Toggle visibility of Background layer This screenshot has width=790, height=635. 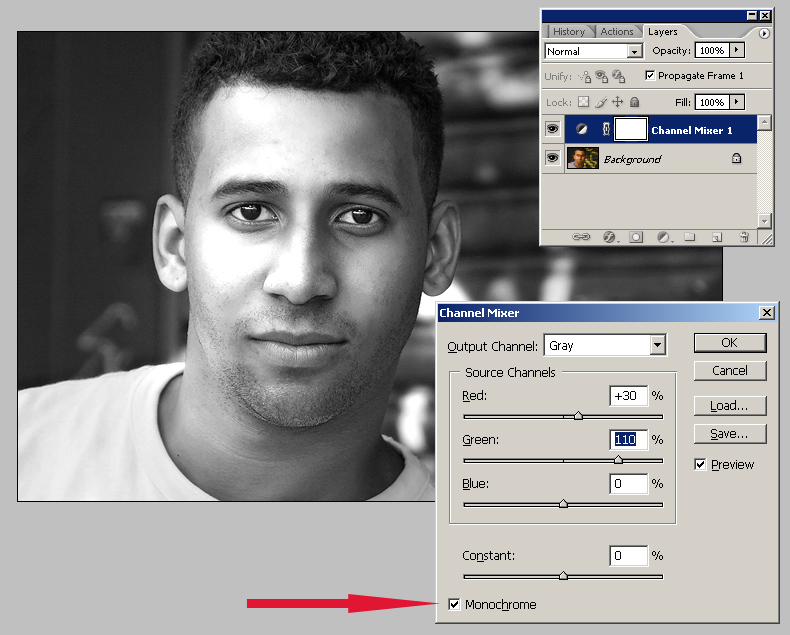(553, 158)
